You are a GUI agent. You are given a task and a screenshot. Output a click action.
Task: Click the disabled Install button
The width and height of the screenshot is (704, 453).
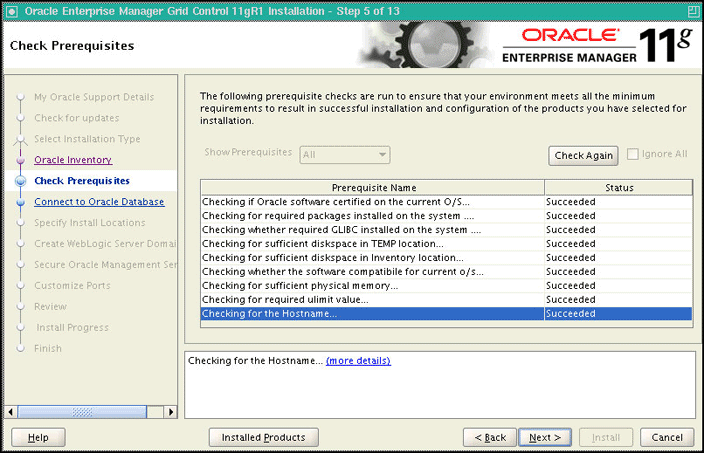[606, 437]
